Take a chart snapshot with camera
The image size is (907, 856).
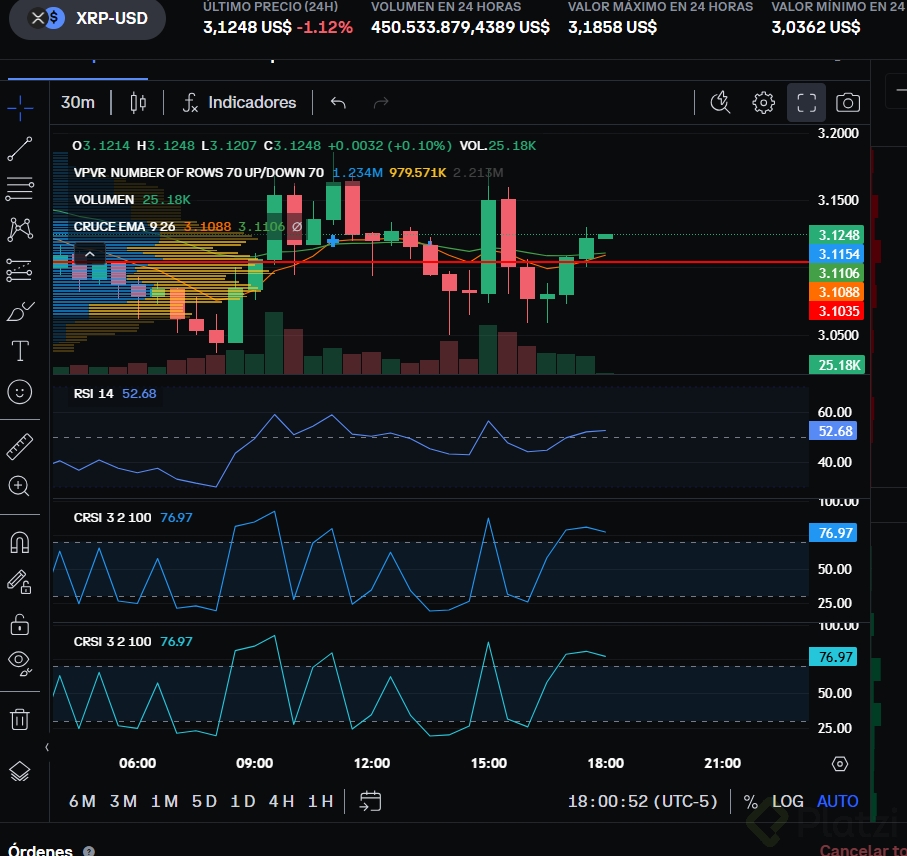(x=848, y=103)
